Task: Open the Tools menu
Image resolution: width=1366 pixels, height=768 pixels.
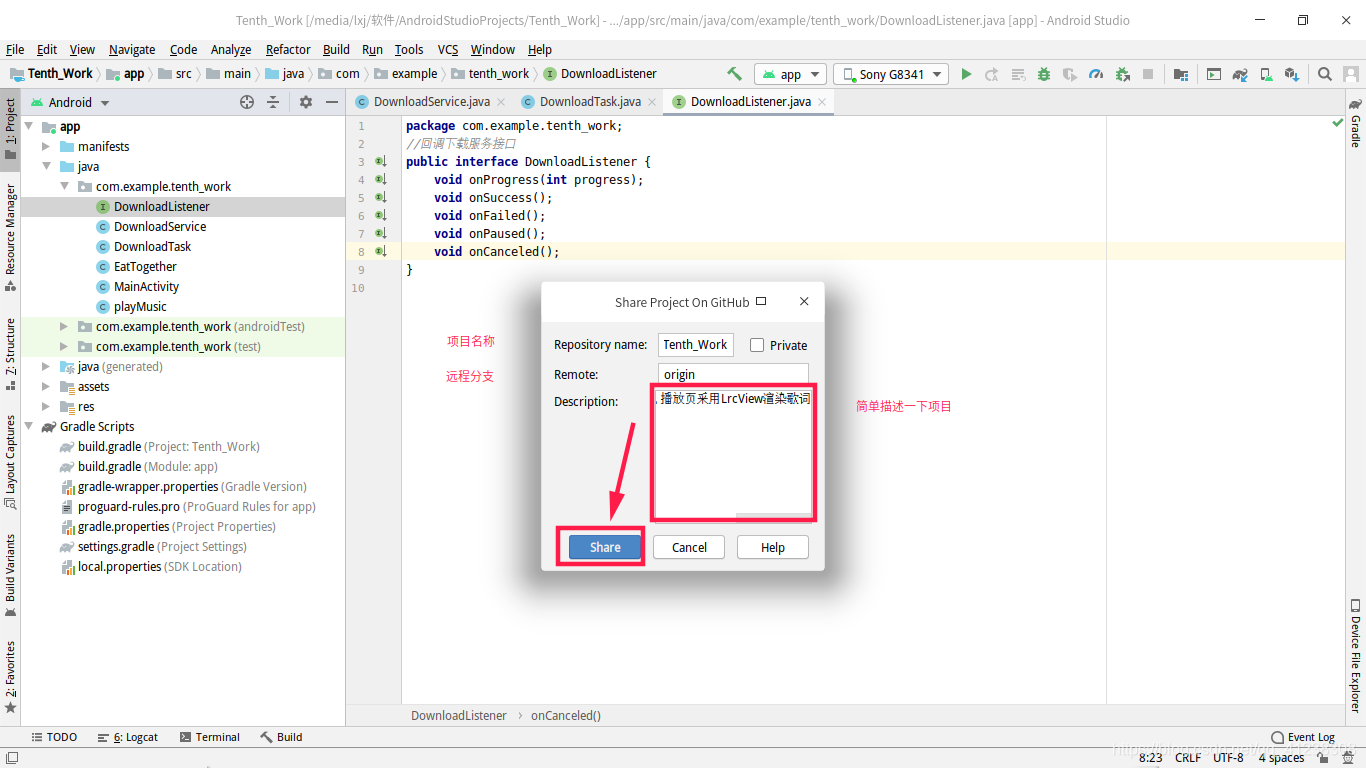Action: 409,49
